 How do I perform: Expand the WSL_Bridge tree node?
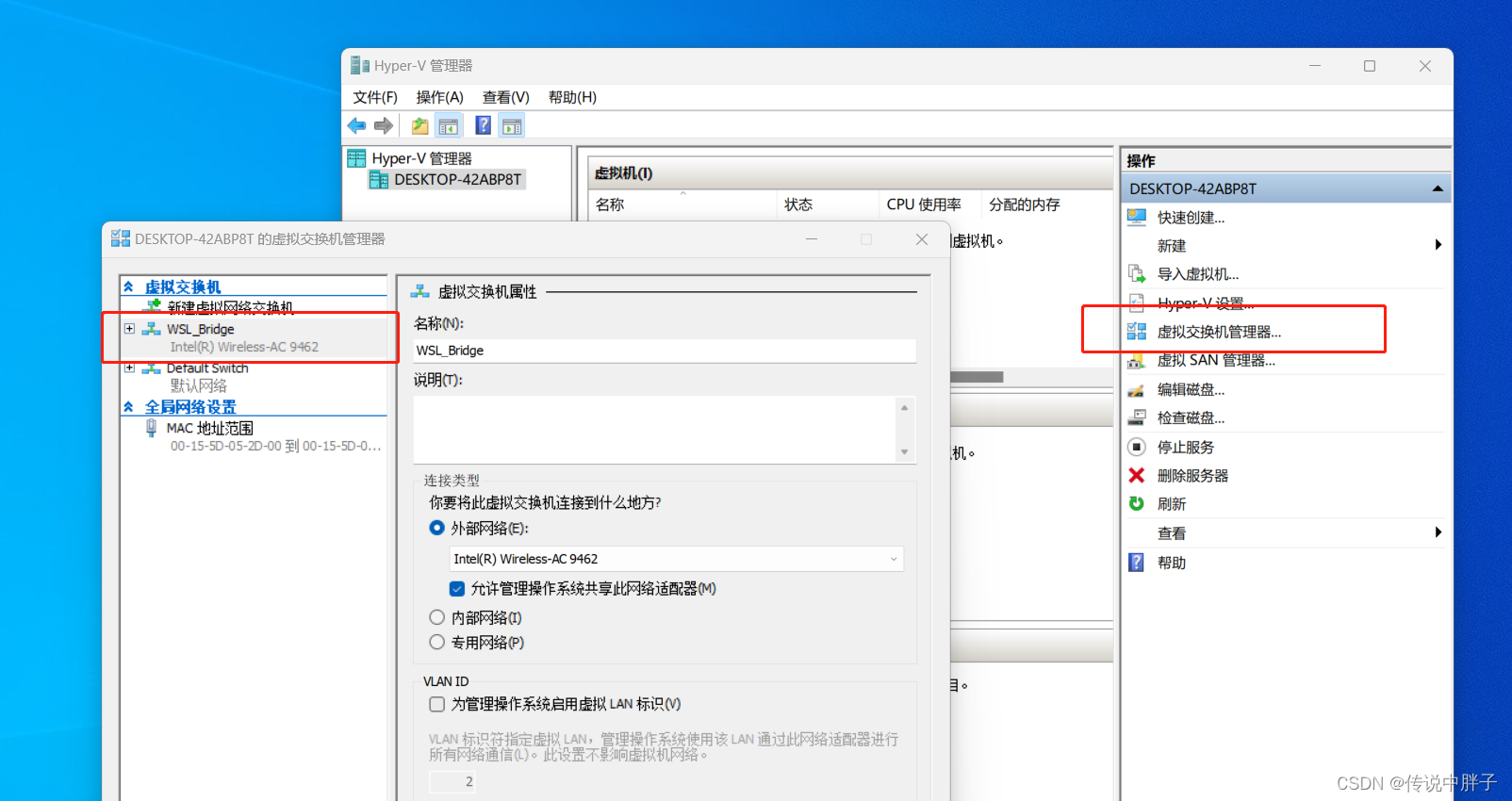pos(129,329)
